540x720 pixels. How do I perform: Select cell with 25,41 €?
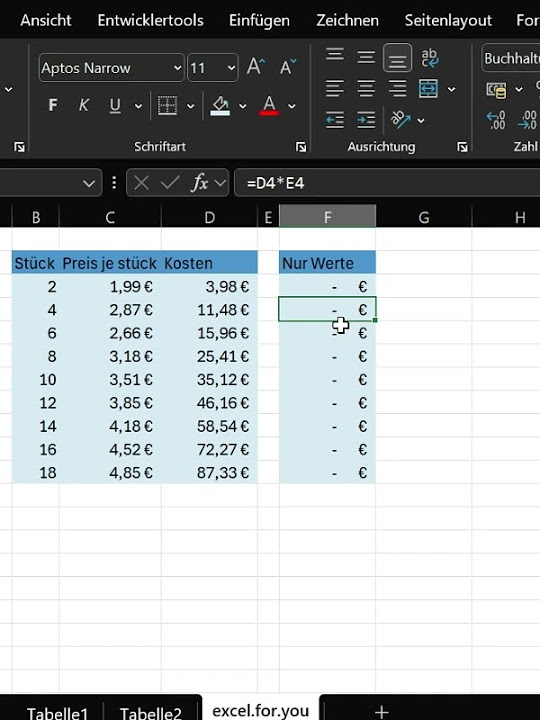click(209, 356)
